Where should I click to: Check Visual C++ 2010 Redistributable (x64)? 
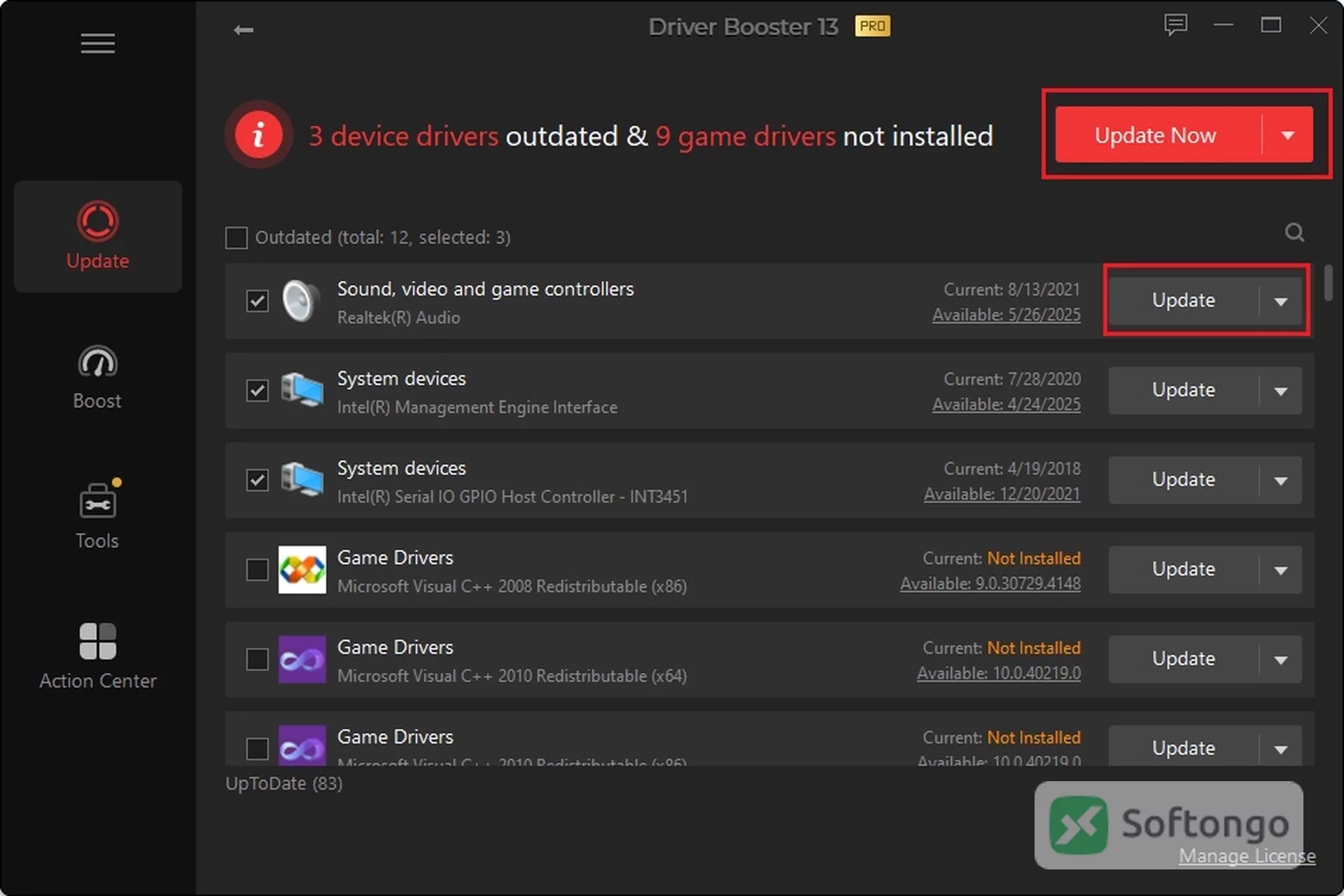(x=257, y=659)
